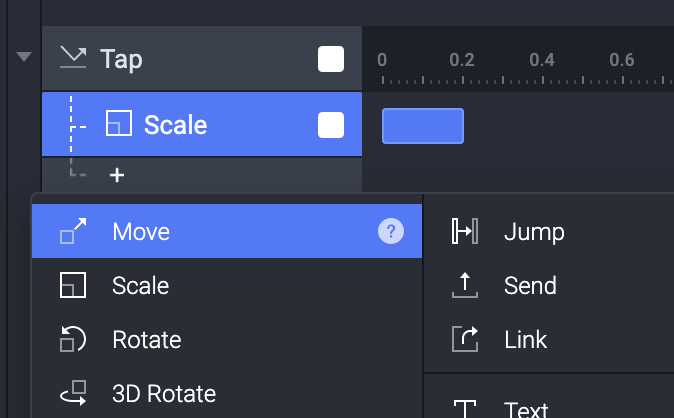Image resolution: width=674 pixels, height=418 pixels.
Task: Click the 3D Rotate icon
Action: (73, 393)
